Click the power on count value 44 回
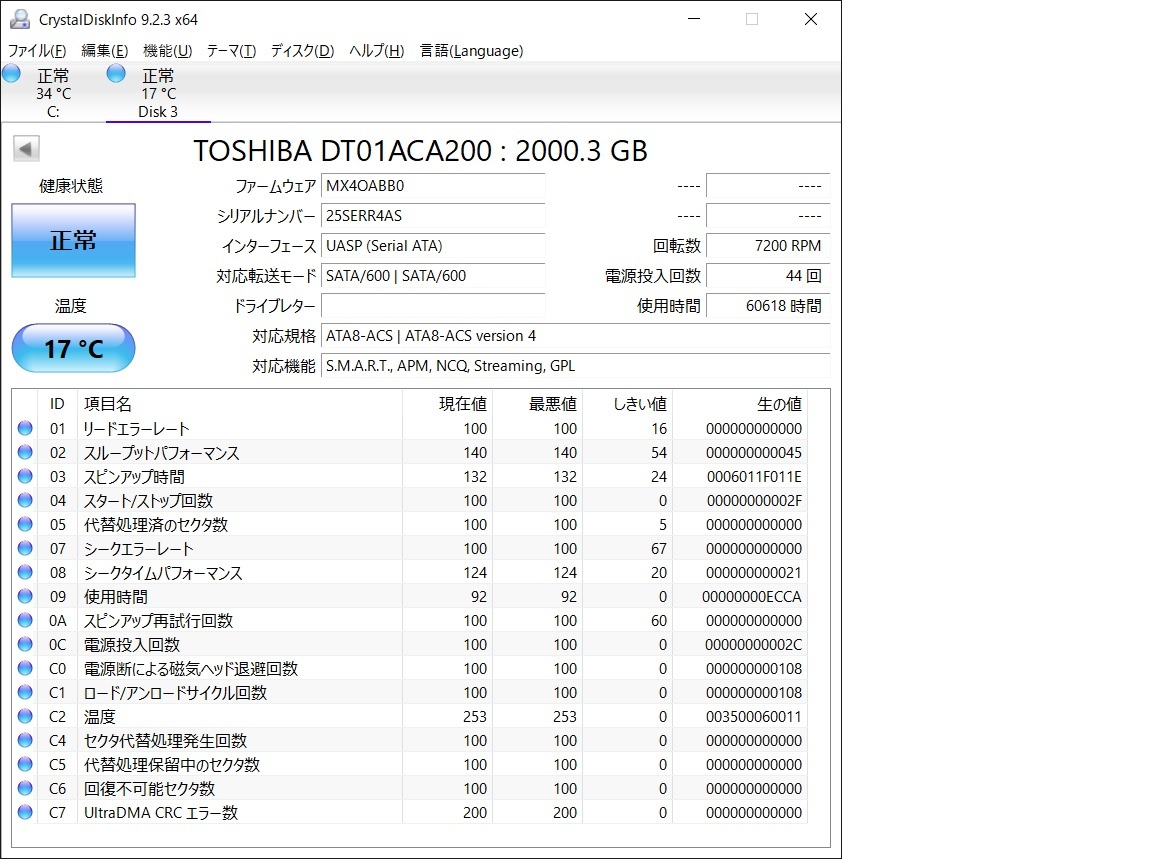The image size is (1152, 859). coord(768,276)
